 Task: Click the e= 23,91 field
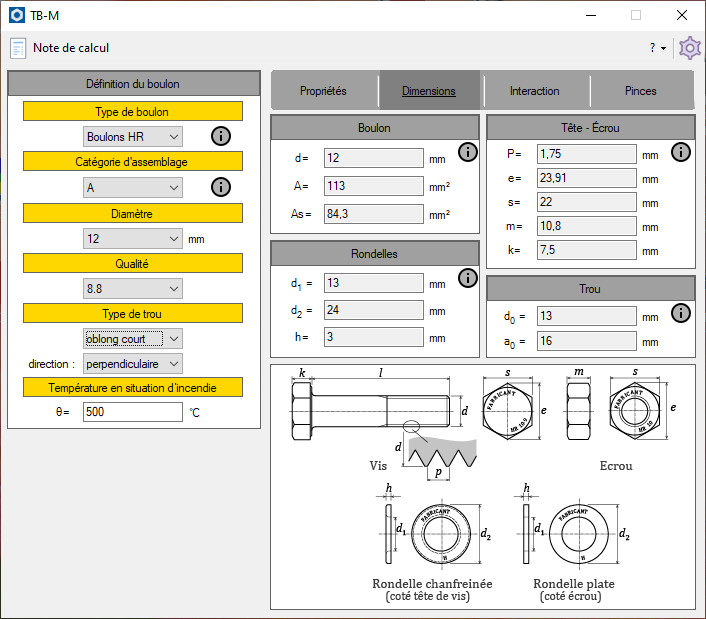coord(586,178)
